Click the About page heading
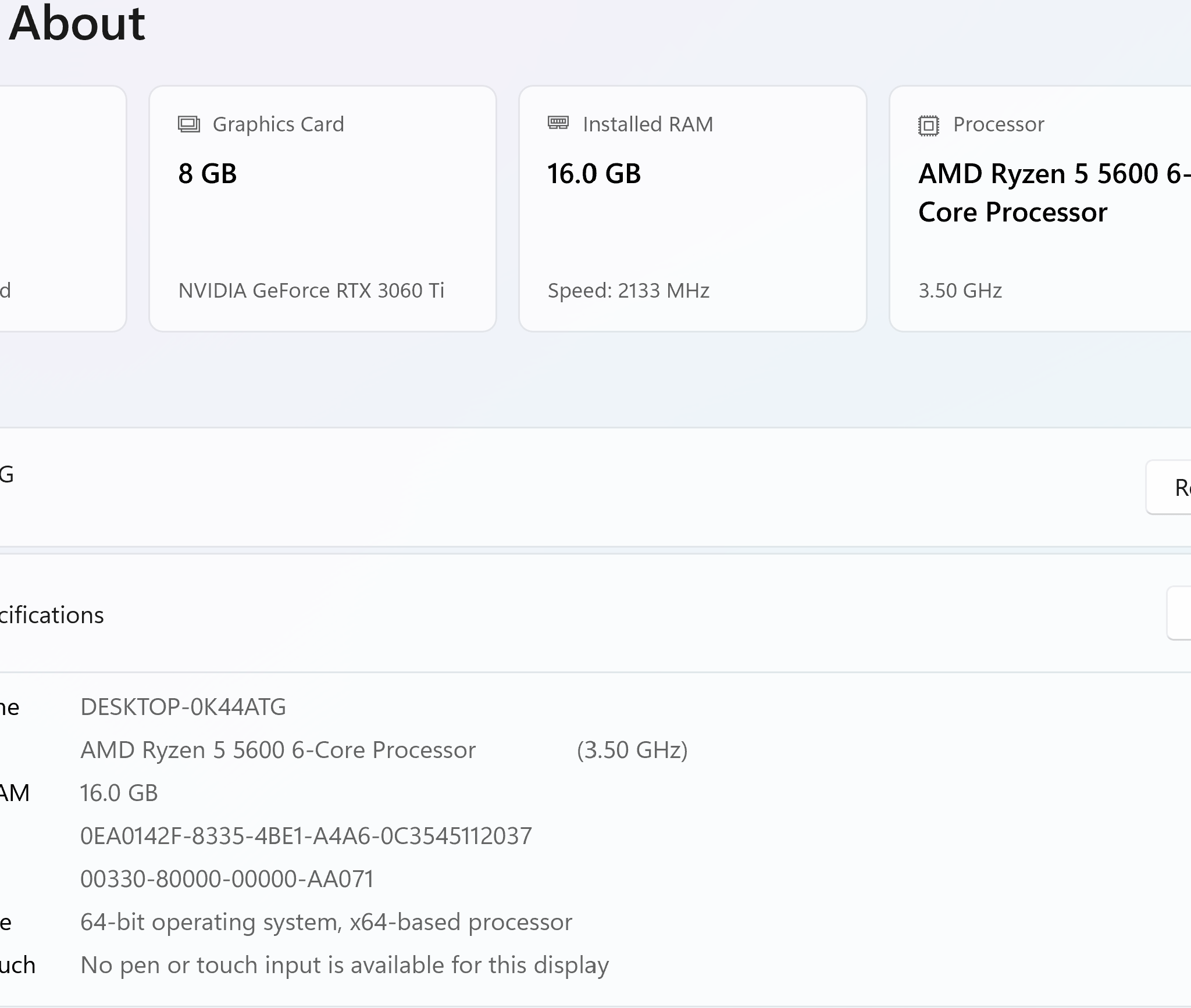1191x1008 pixels. (x=77, y=23)
